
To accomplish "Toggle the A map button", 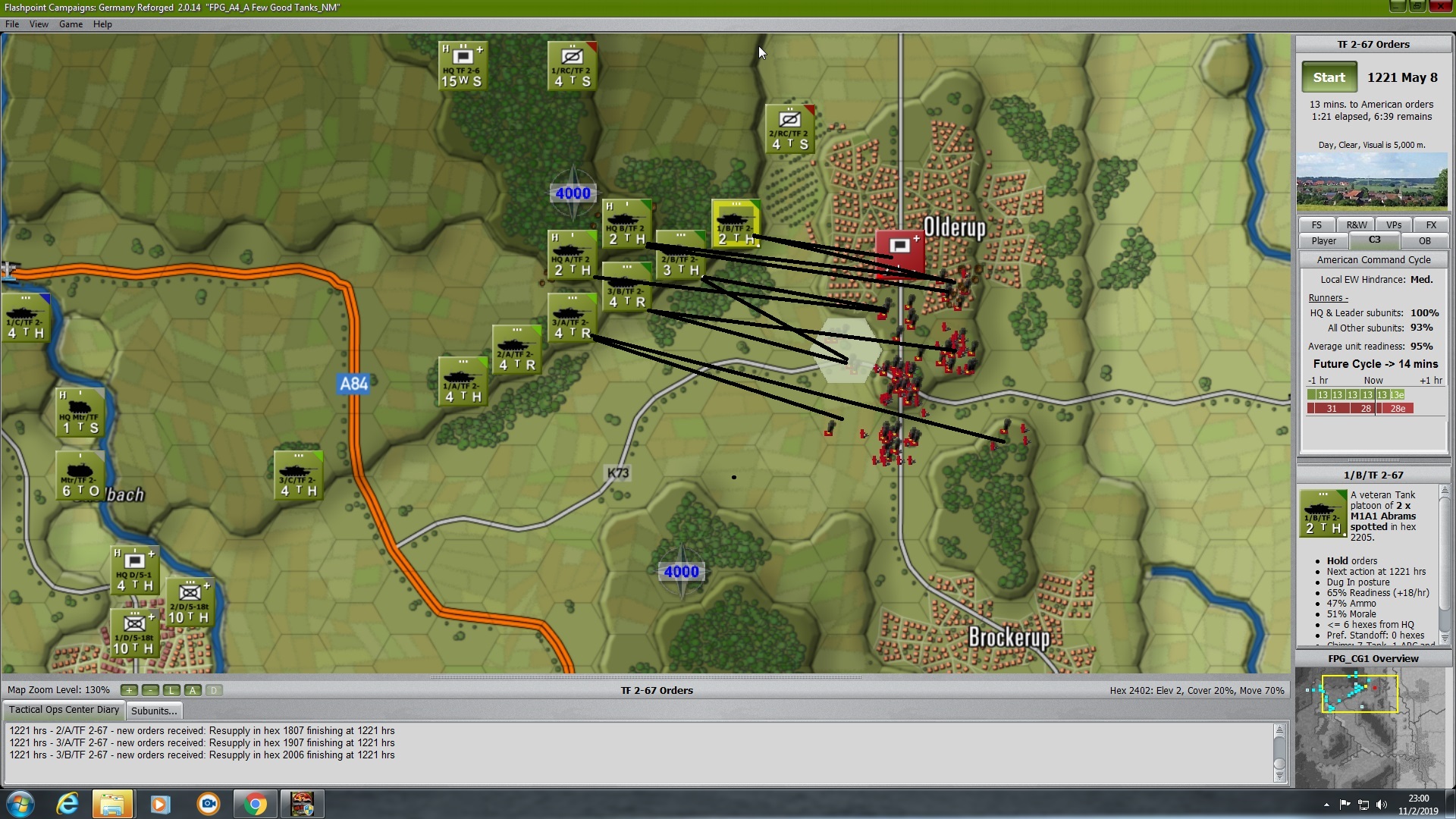I will pyautogui.click(x=193, y=690).
